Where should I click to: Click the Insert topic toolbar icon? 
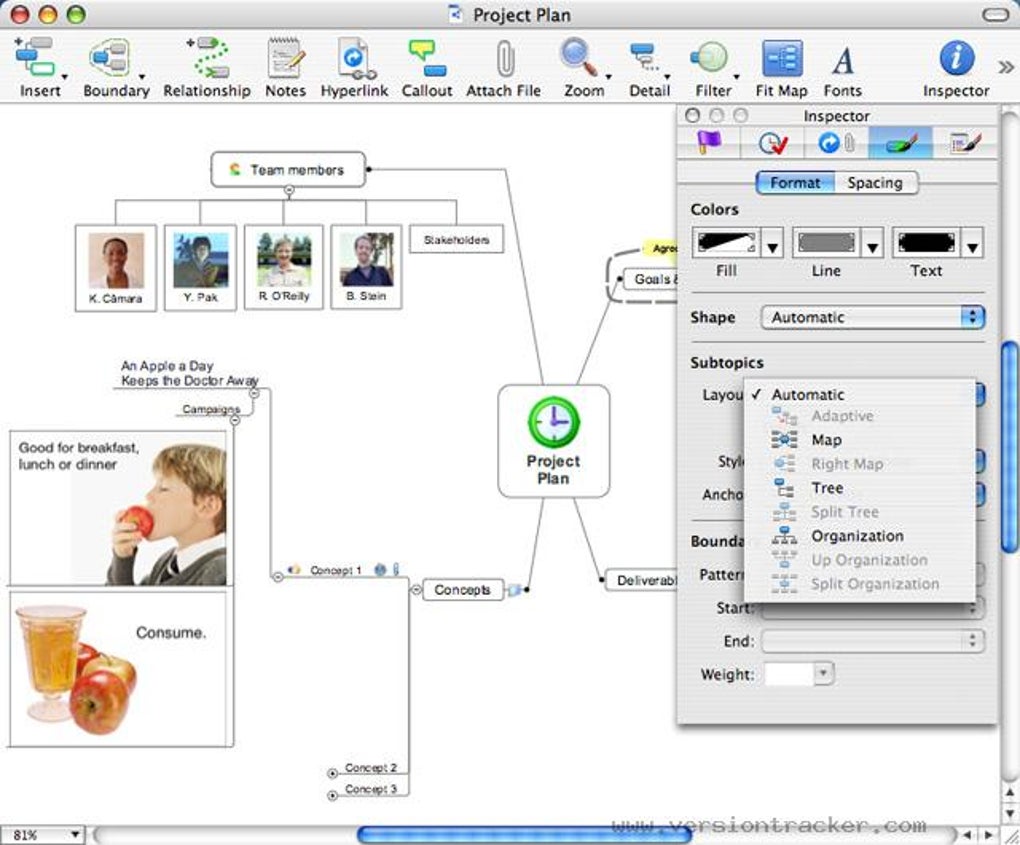pyautogui.click(x=35, y=57)
